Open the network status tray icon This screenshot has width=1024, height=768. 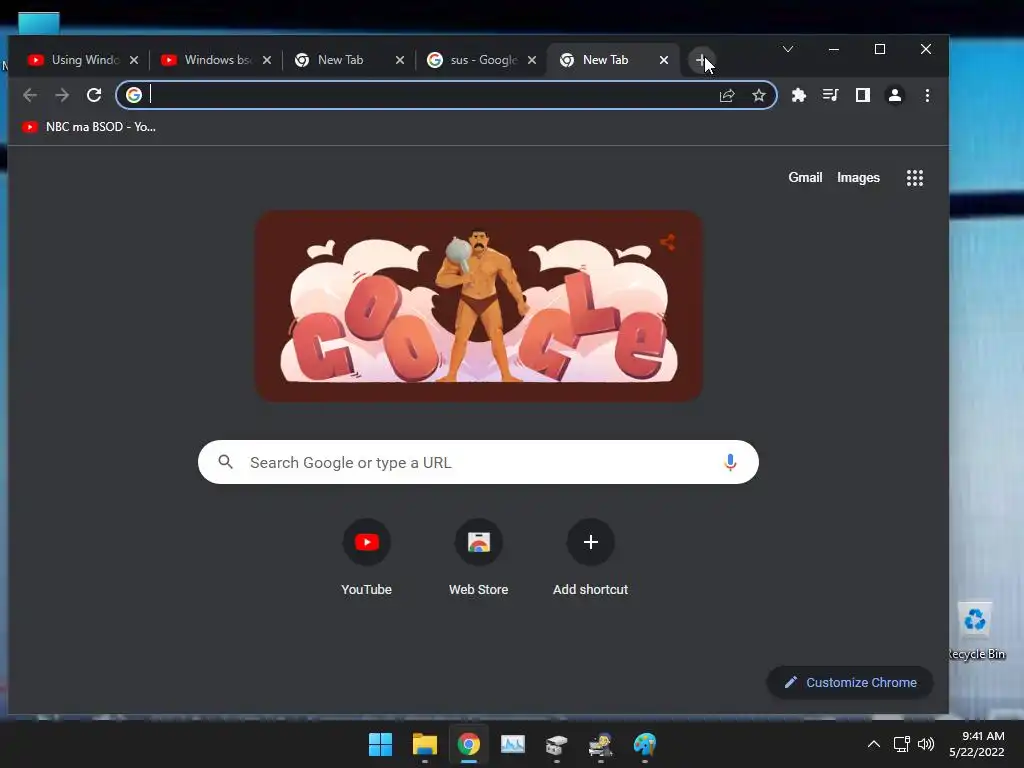901,744
